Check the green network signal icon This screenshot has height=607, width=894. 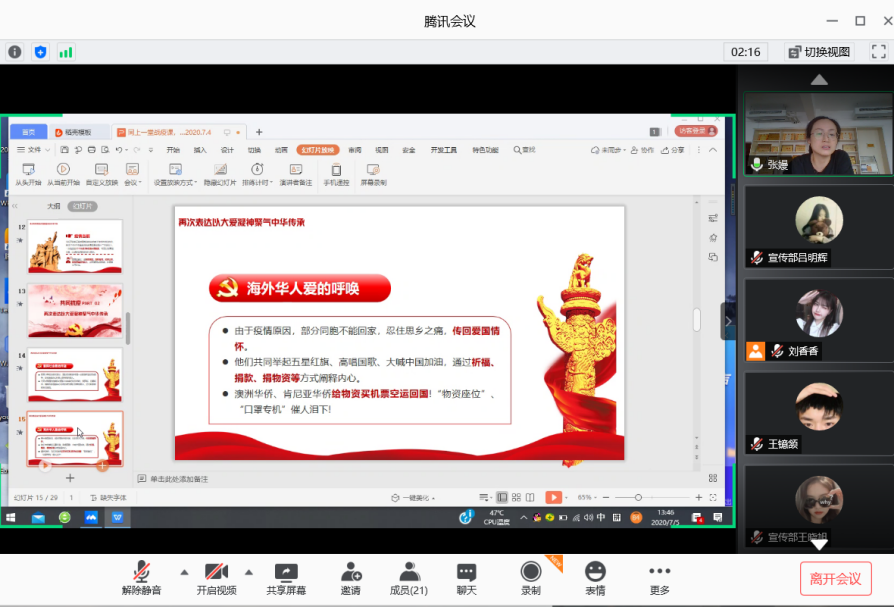click(66, 52)
